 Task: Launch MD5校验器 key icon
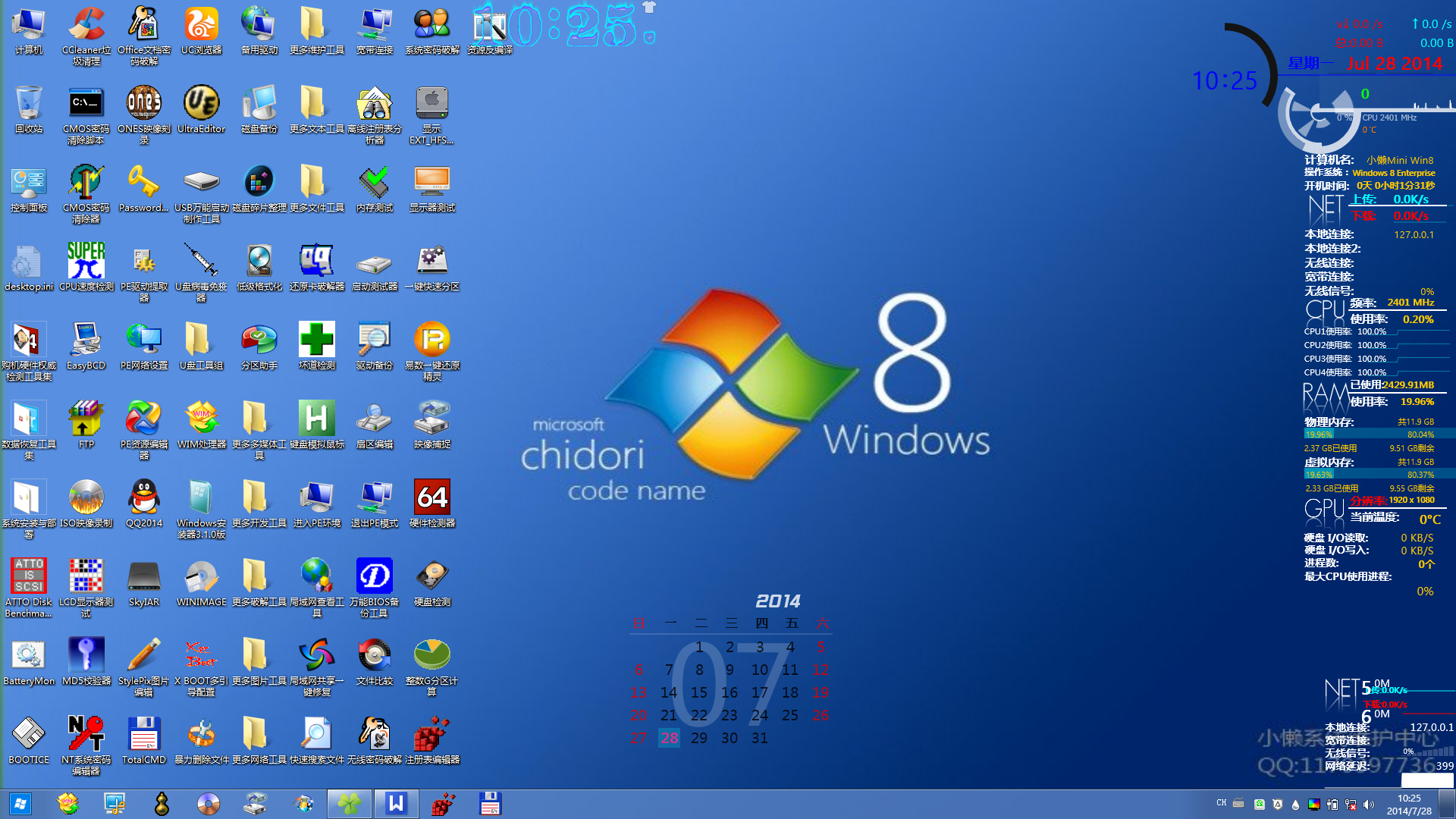click(86, 661)
